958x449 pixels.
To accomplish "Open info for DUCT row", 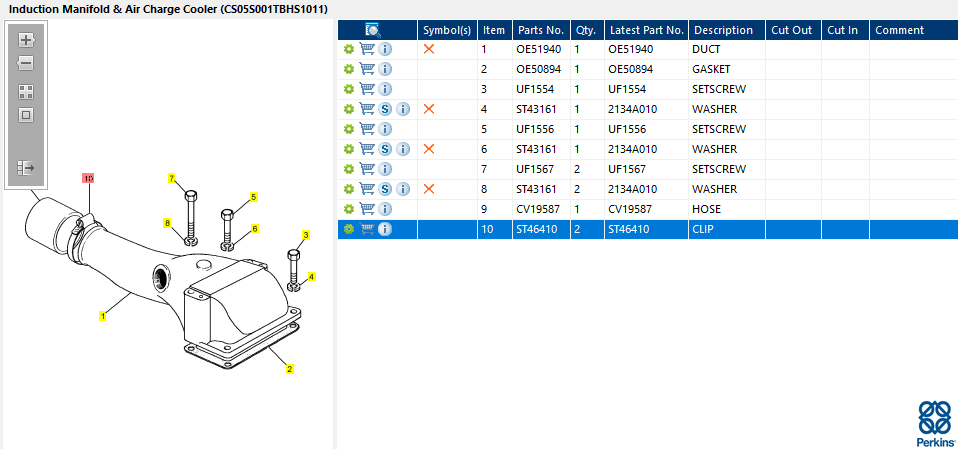I will tap(385, 49).
